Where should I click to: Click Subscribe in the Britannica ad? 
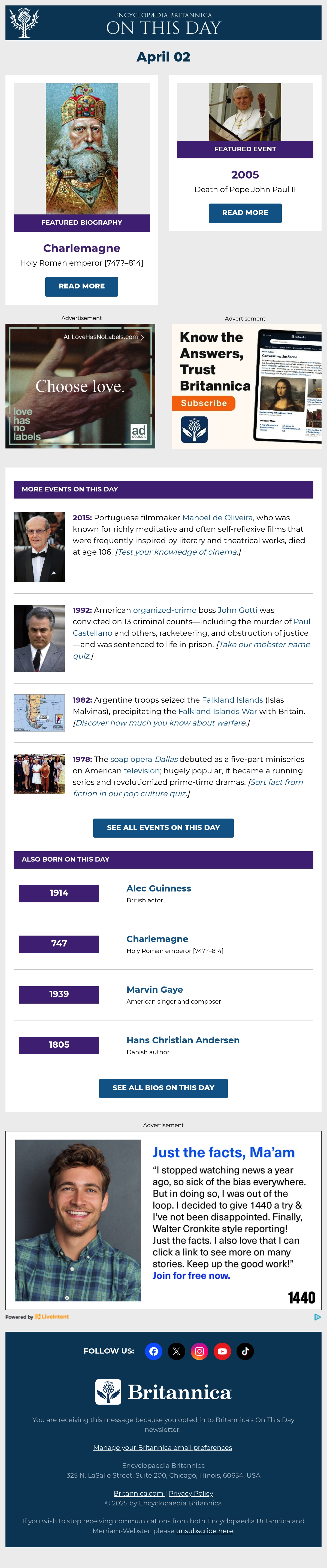[204, 403]
